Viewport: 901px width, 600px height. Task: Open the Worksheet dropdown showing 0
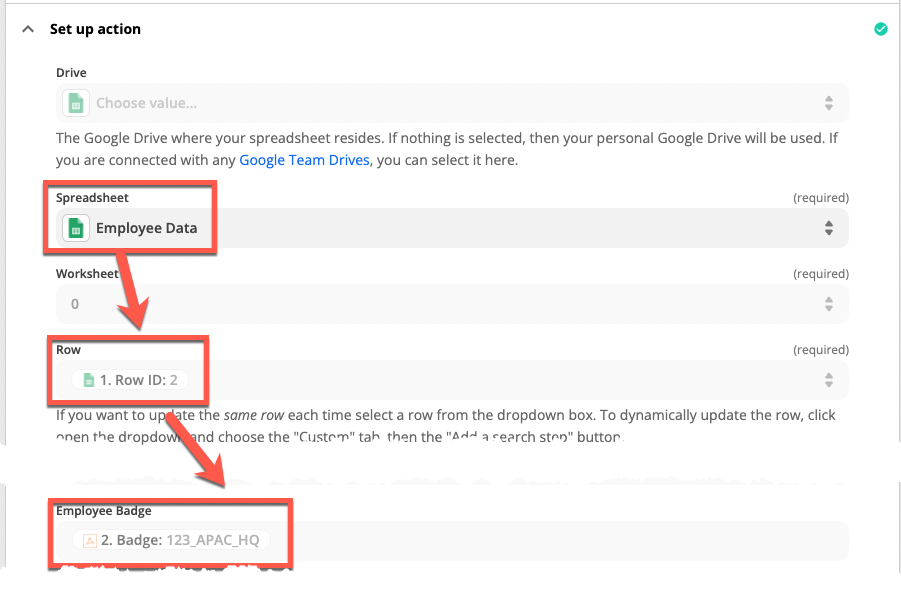440,303
